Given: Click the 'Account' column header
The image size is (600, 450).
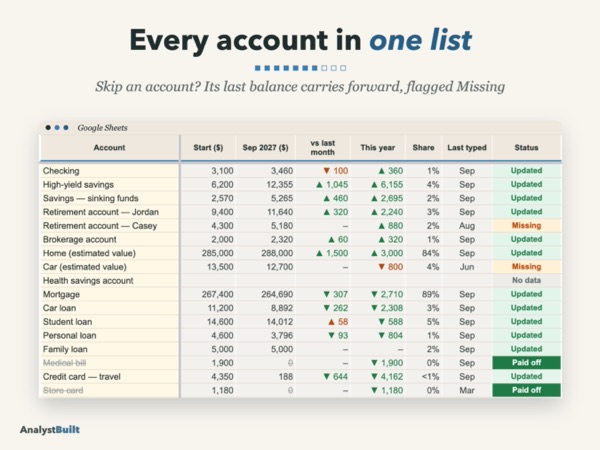Looking at the screenshot, I should click(x=109, y=148).
